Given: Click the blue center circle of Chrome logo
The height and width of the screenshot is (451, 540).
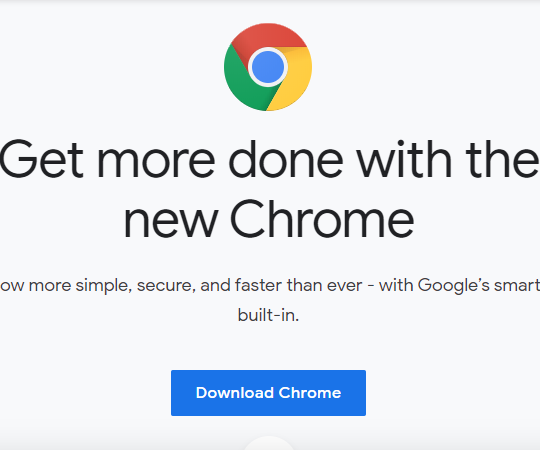Looking at the screenshot, I should 268,67.
